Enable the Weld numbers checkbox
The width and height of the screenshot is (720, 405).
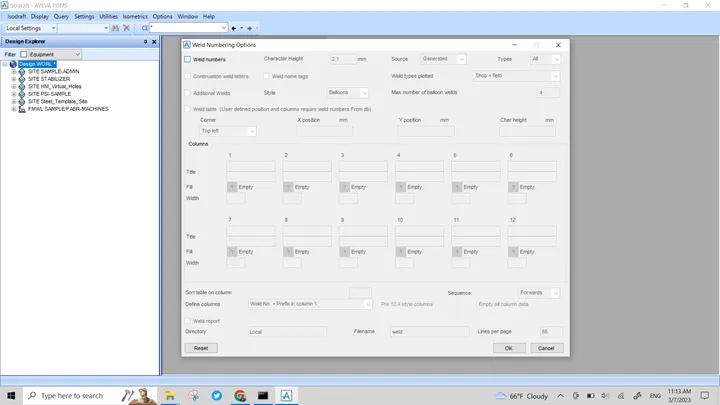[187, 59]
